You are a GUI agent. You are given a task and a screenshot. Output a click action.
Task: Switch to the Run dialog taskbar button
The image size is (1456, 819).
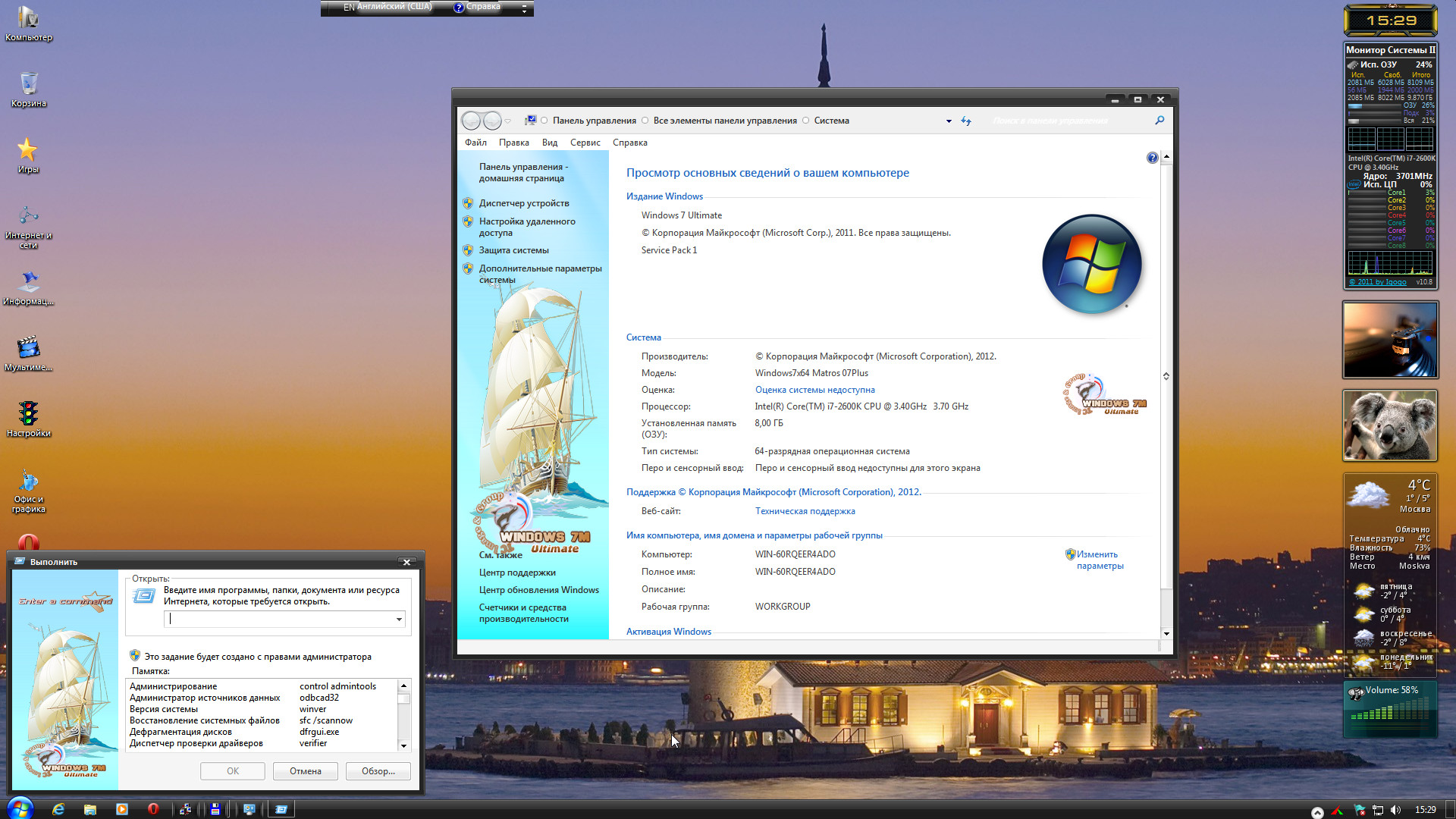[x=281, y=809]
